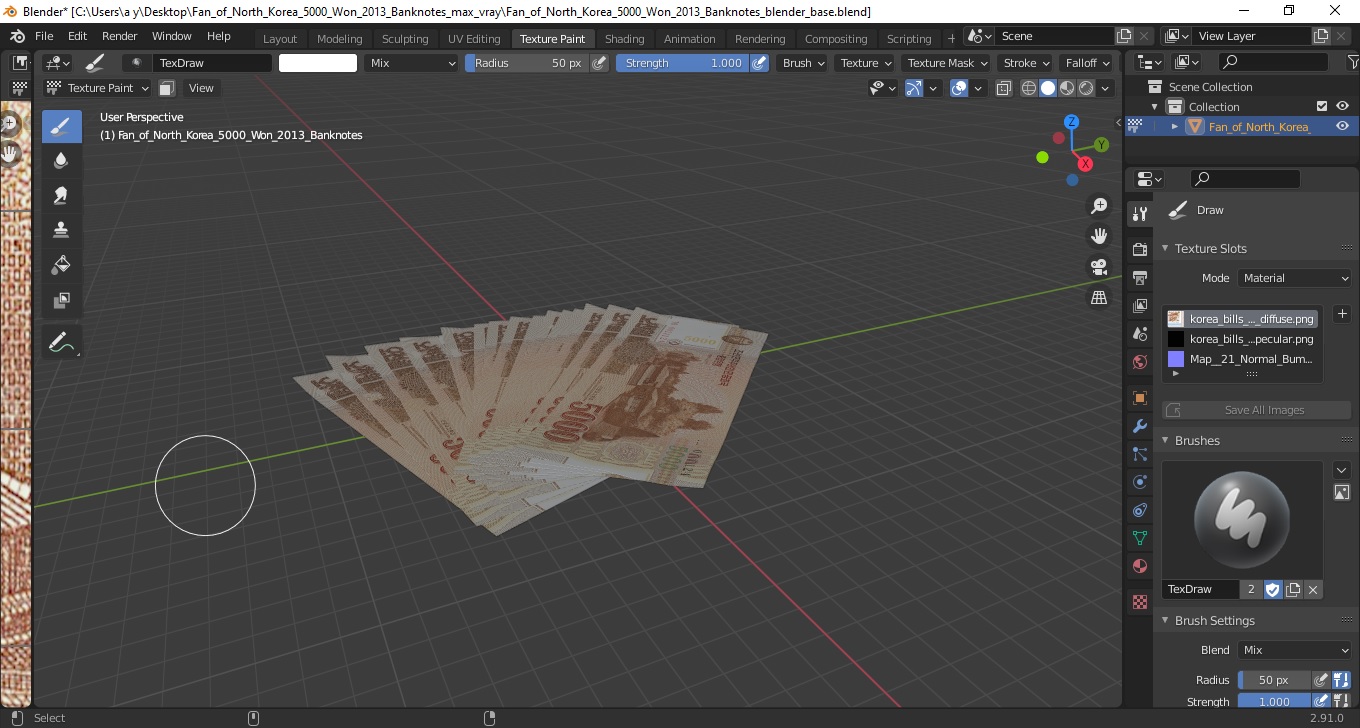Open World properties tab
1360x728 pixels.
click(1139, 362)
